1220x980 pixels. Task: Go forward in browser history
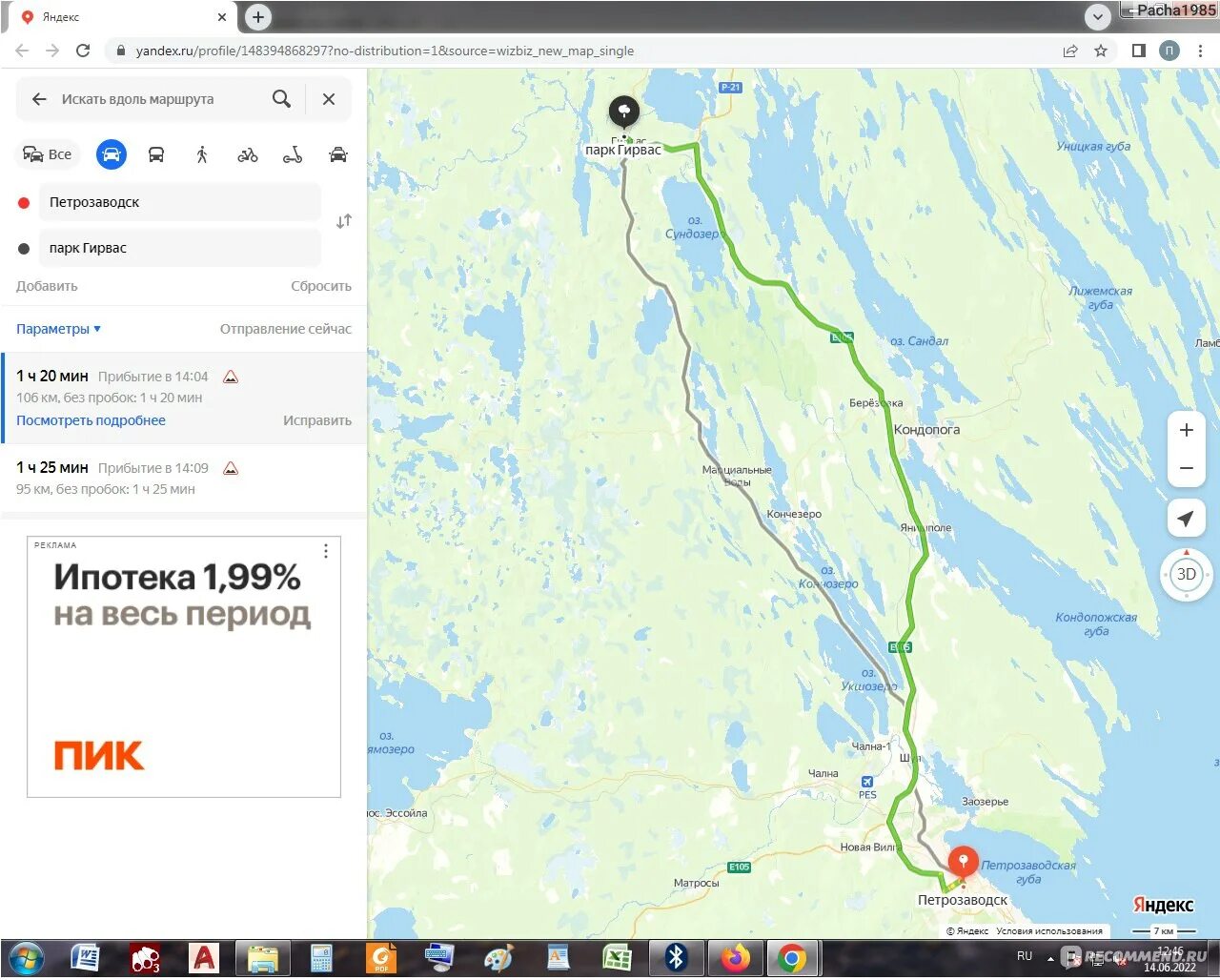pyautogui.click(x=52, y=51)
